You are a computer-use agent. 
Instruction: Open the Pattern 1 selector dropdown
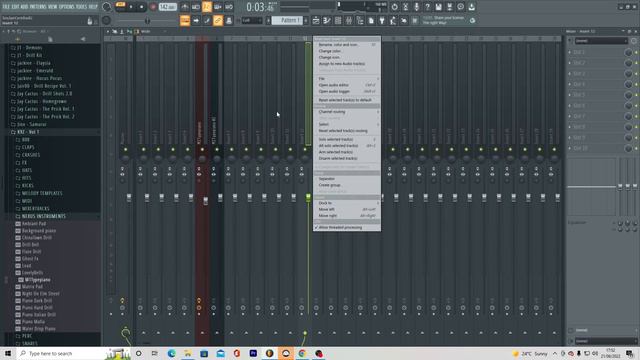(x=287, y=20)
